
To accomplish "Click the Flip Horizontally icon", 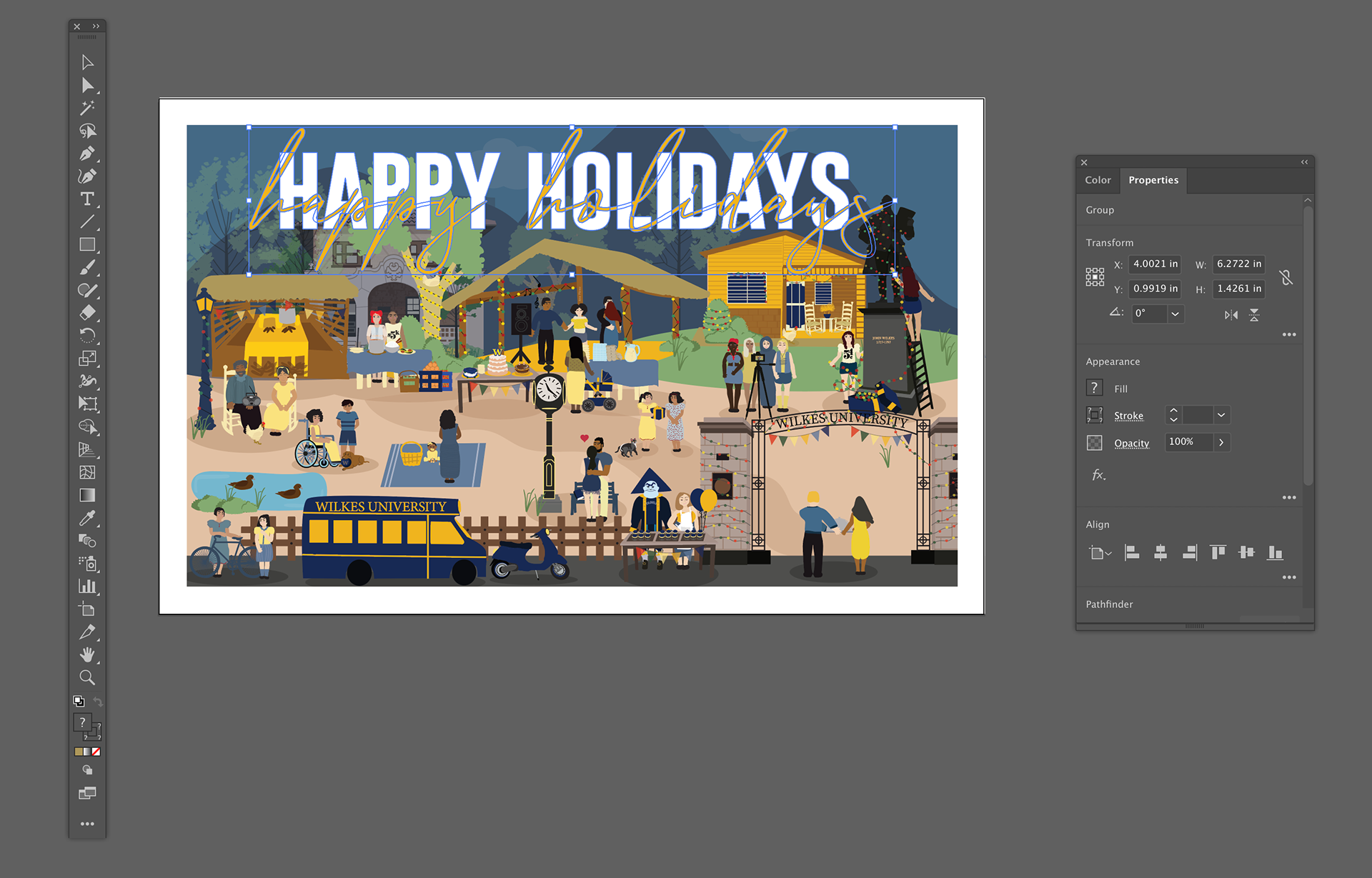I will pyautogui.click(x=1231, y=315).
